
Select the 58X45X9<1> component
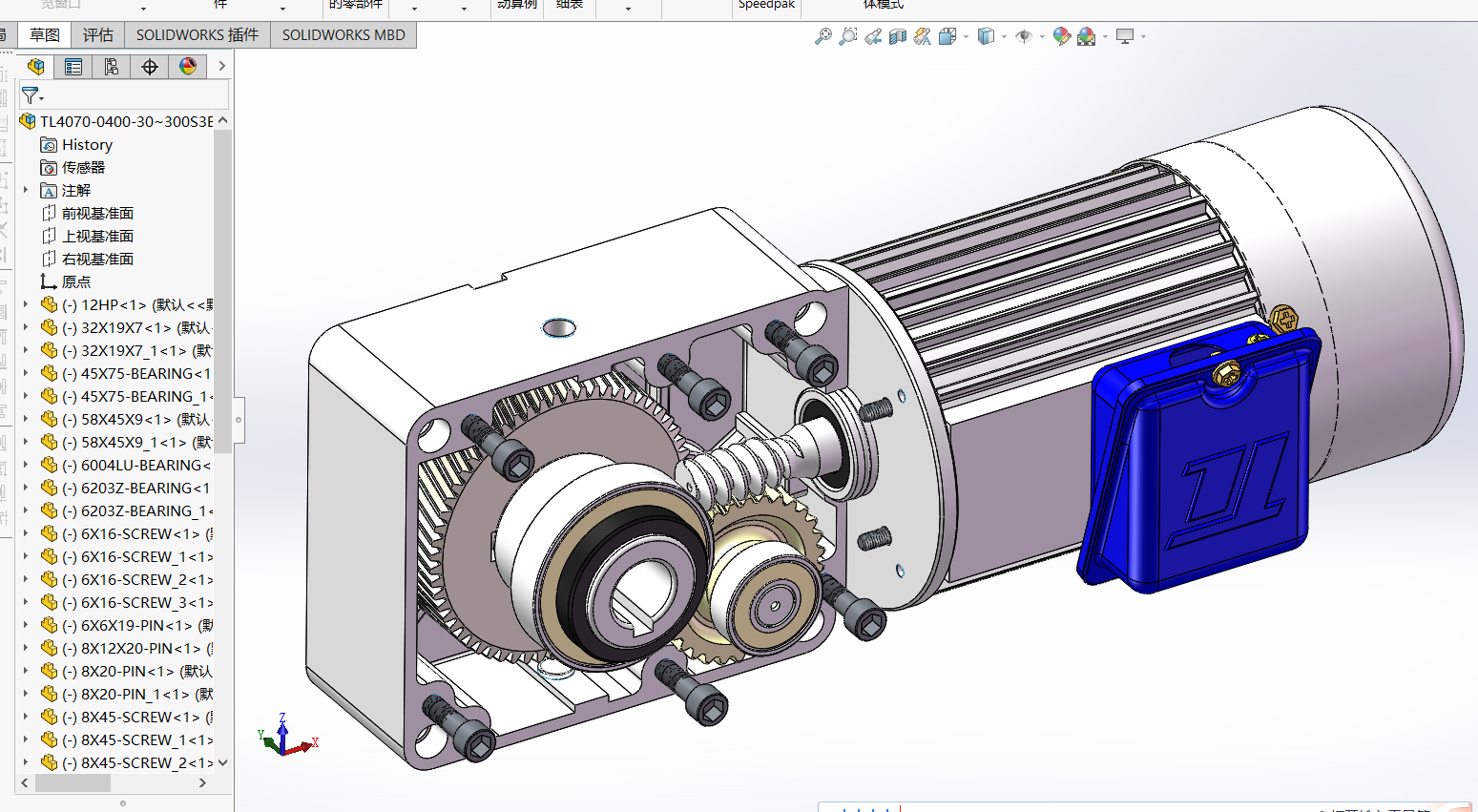[x=127, y=419]
